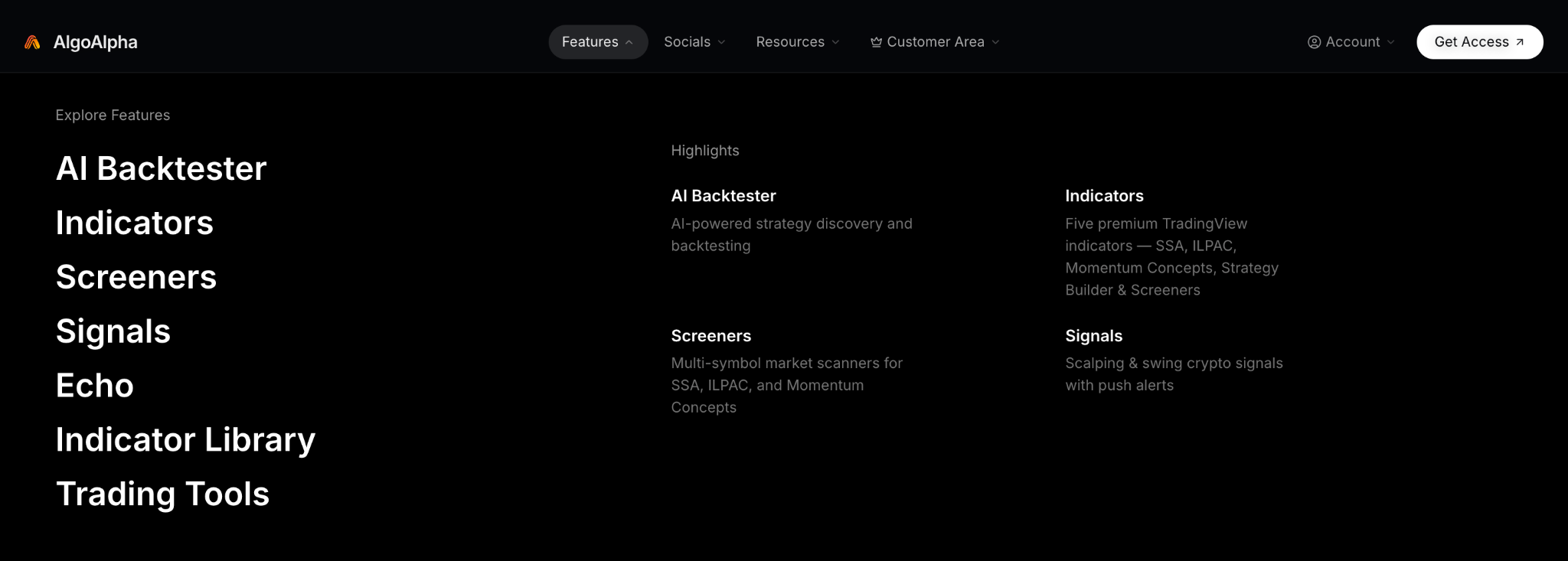Expand the Socials dropdown
This screenshot has width=1568, height=561.
coord(694,42)
